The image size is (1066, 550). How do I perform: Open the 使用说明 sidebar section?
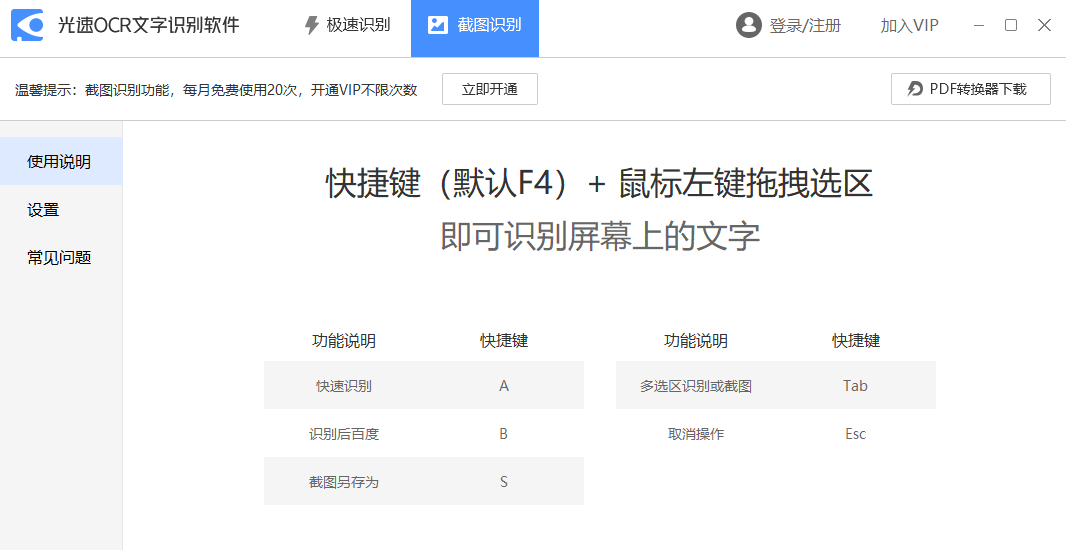coord(61,161)
